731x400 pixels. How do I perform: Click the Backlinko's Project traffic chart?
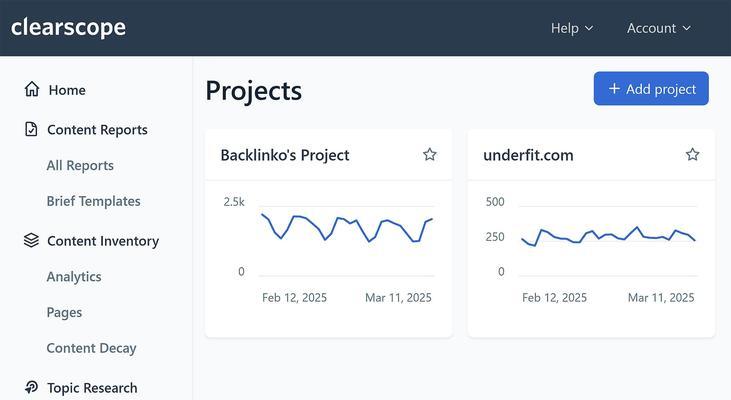(x=346, y=241)
